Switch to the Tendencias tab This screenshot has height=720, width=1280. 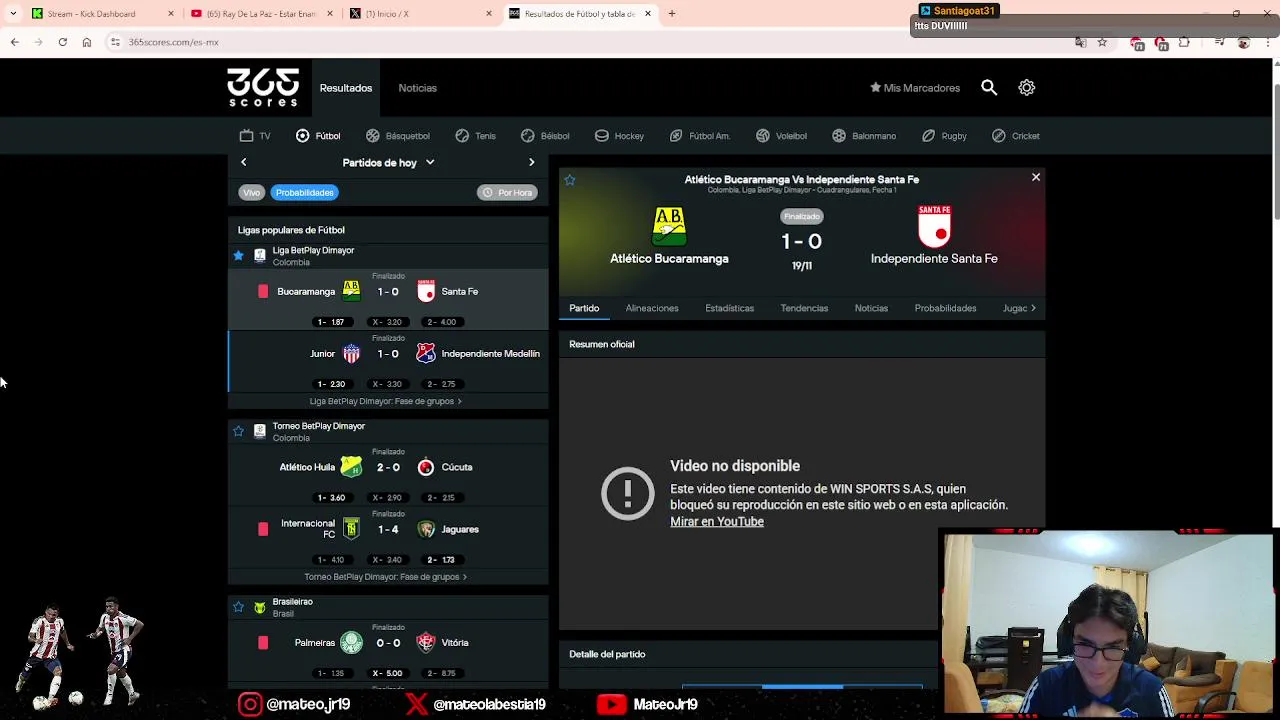point(804,308)
